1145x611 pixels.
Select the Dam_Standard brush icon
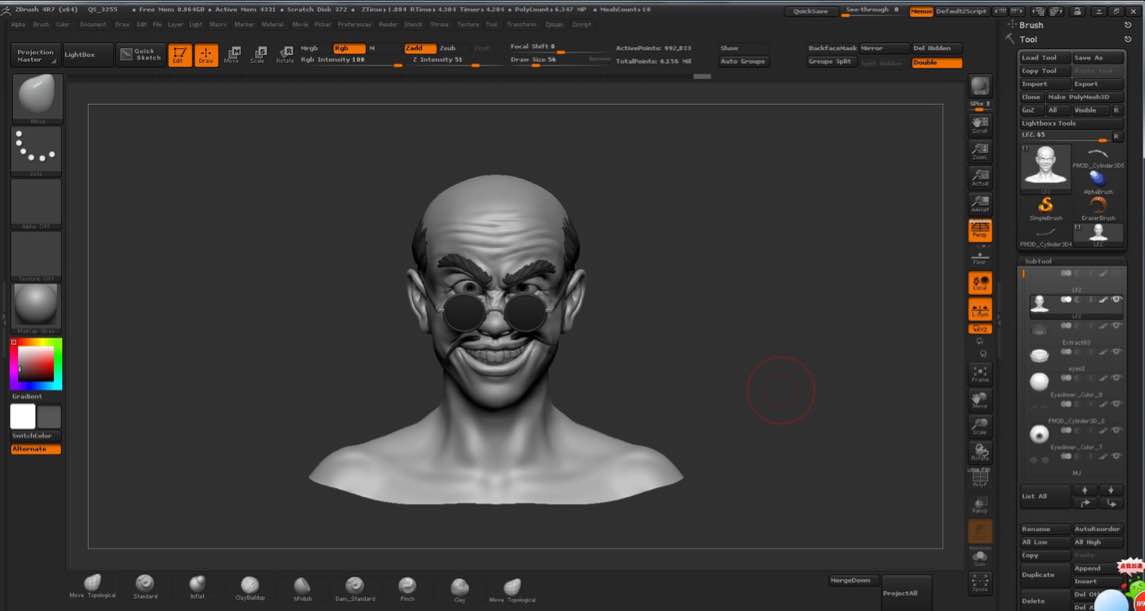pyautogui.click(x=354, y=586)
